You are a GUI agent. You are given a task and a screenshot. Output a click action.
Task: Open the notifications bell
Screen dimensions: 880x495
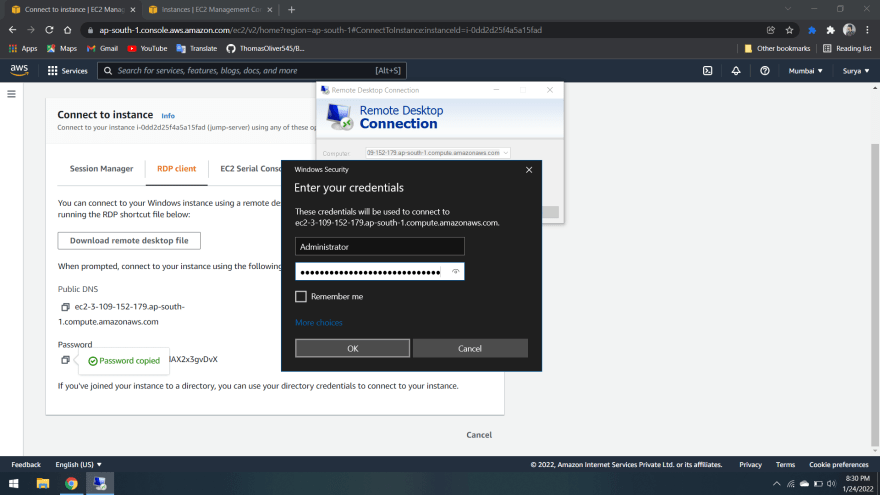[736, 71]
